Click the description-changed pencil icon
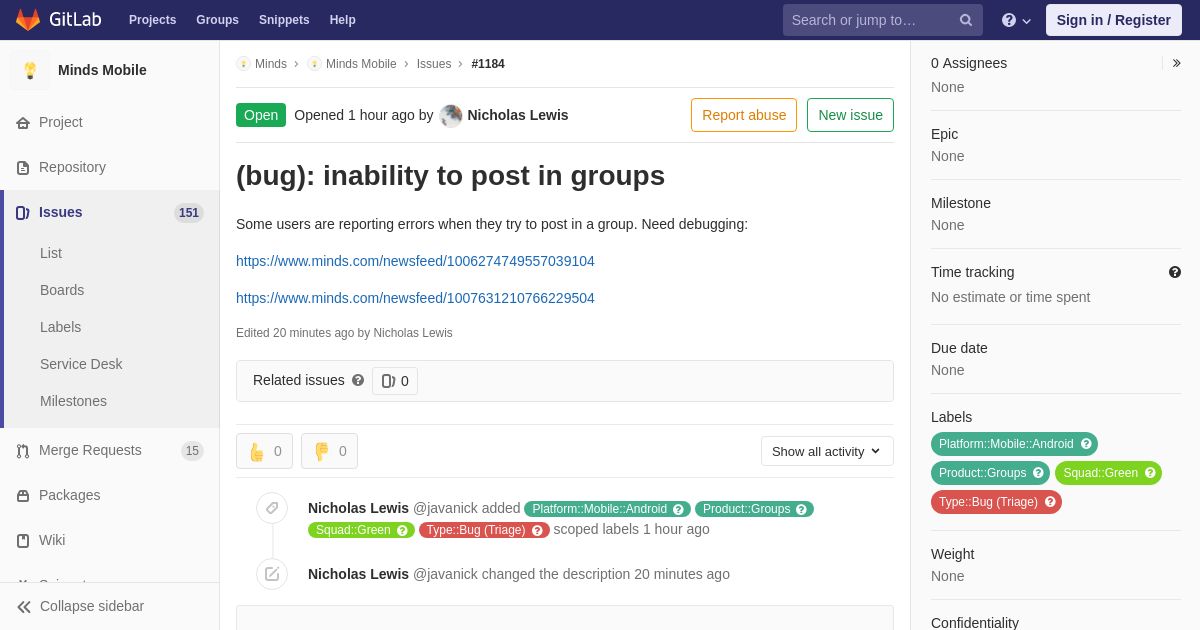 pos(272,574)
